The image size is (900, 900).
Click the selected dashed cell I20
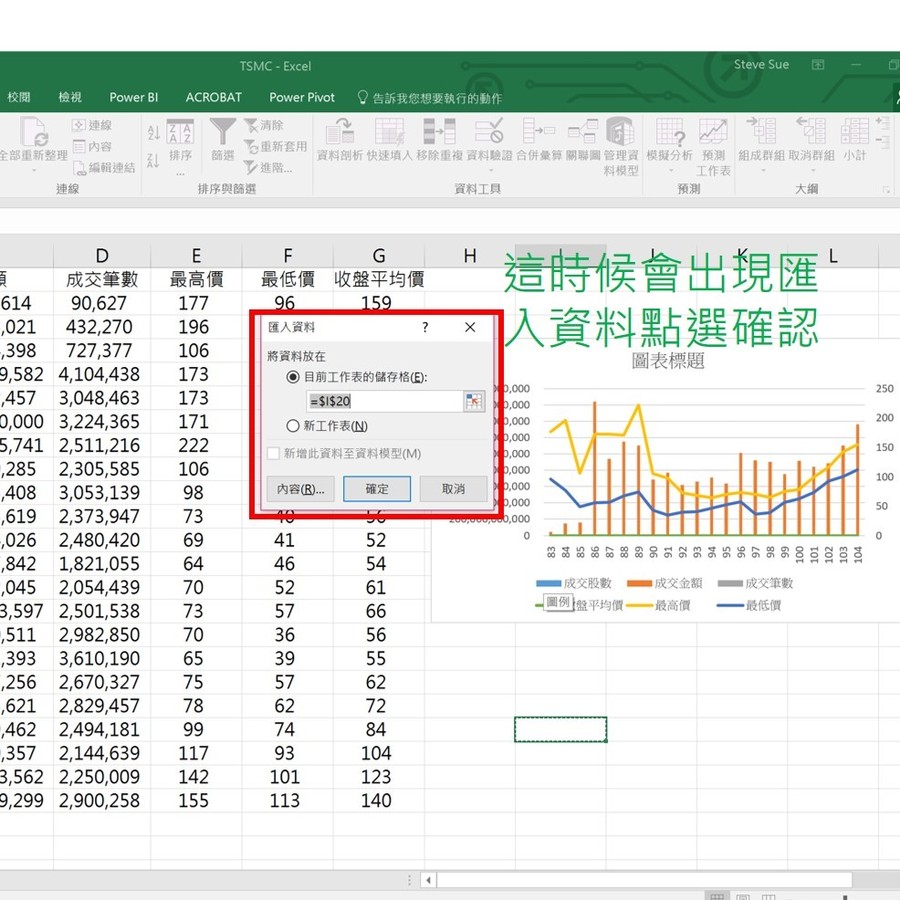click(560, 730)
